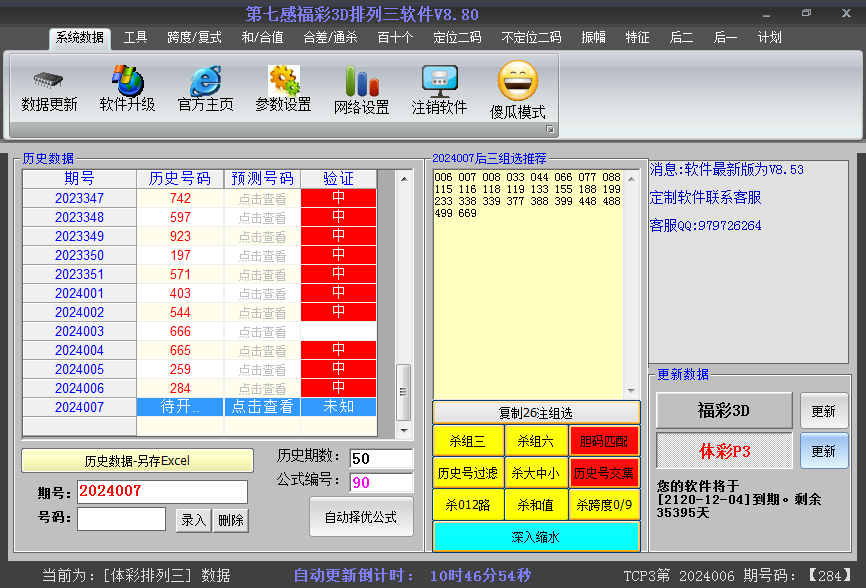Click the 杀组三 button
This screenshot has width=866, height=588.
pyautogui.click(x=468, y=441)
